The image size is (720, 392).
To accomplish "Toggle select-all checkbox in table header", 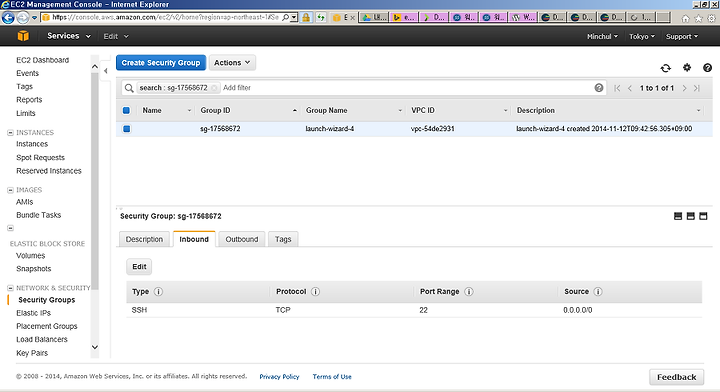I will click(x=126, y=110).
